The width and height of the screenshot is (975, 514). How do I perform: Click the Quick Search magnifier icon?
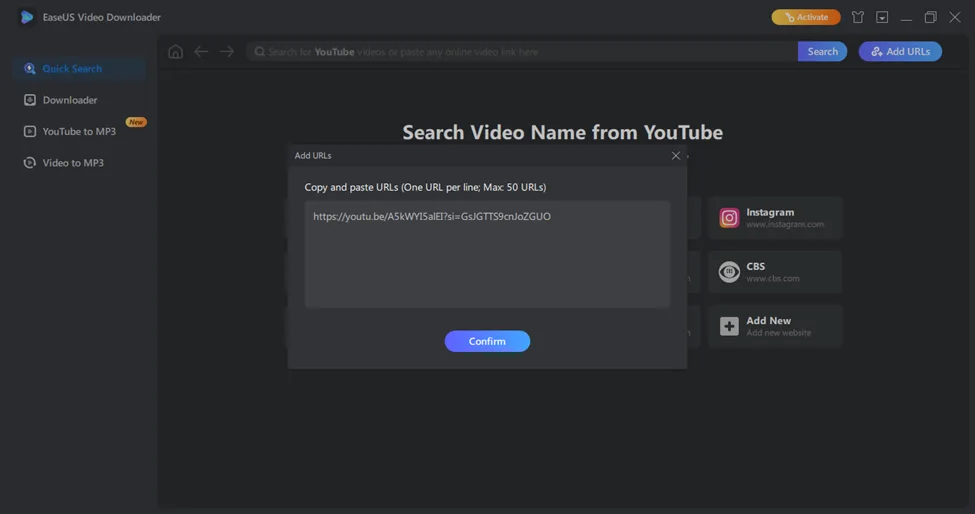coord(29,68)
